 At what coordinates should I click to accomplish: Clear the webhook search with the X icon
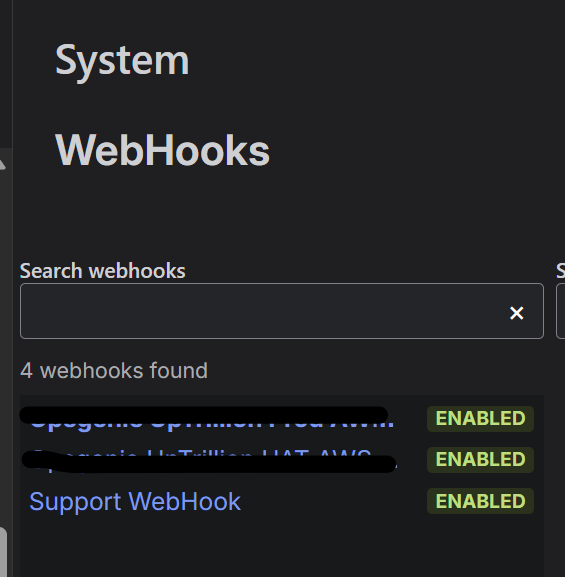click(x=516, y=313)
